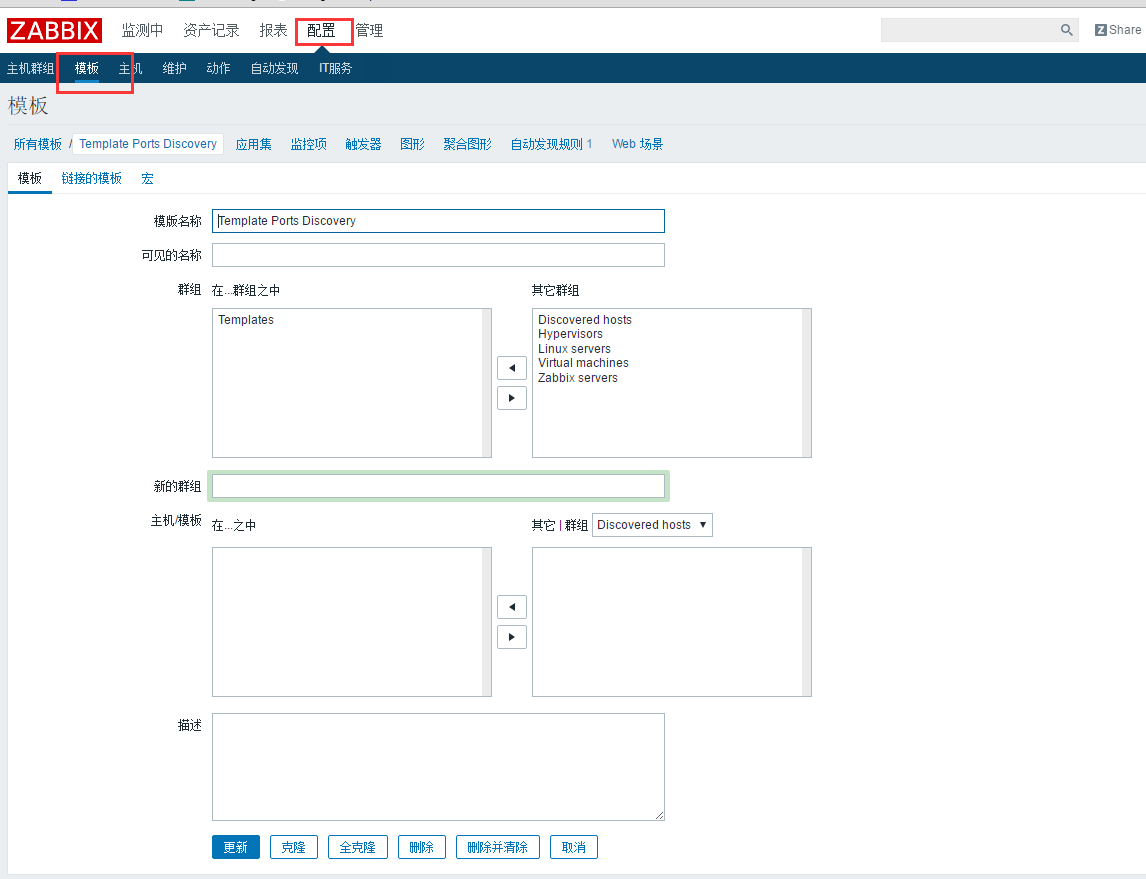Screen dimensions: 1146x879
Task: Go to 主机群组 submenu
Action: click(x=31, y=68)
